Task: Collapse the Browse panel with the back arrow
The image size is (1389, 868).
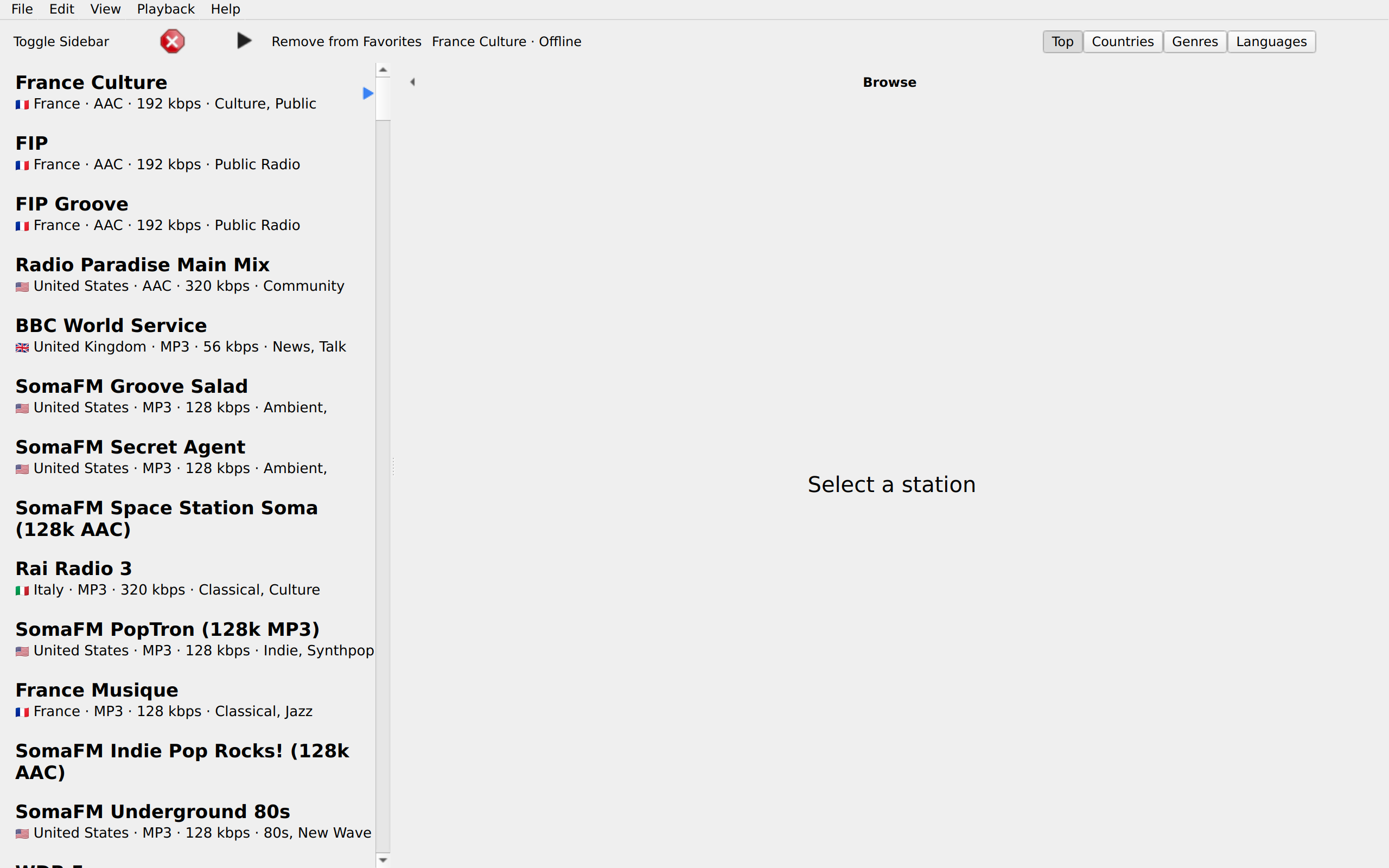Action: pyautogui.click(x=412, y=82)
